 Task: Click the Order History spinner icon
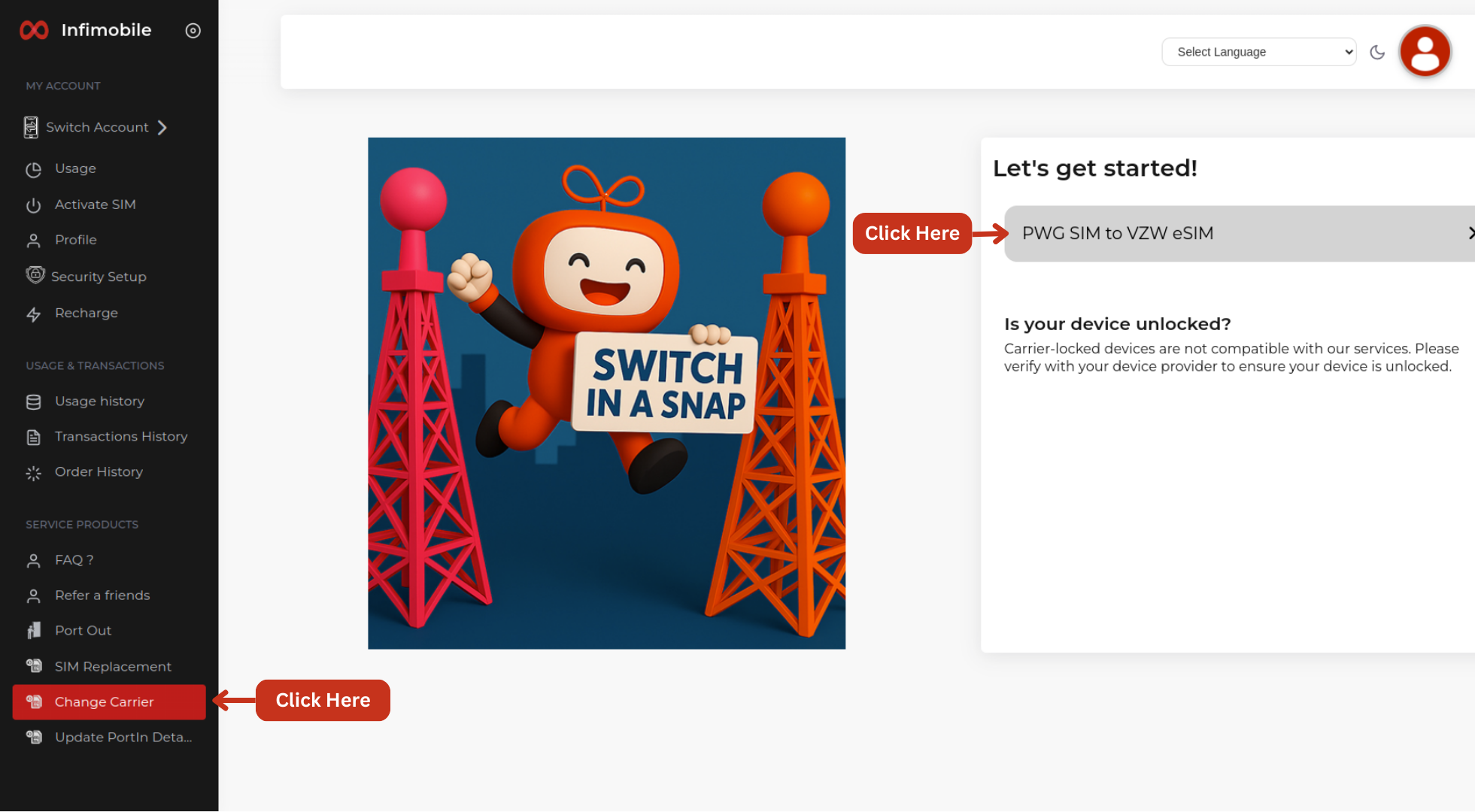[x=34, y=473]
